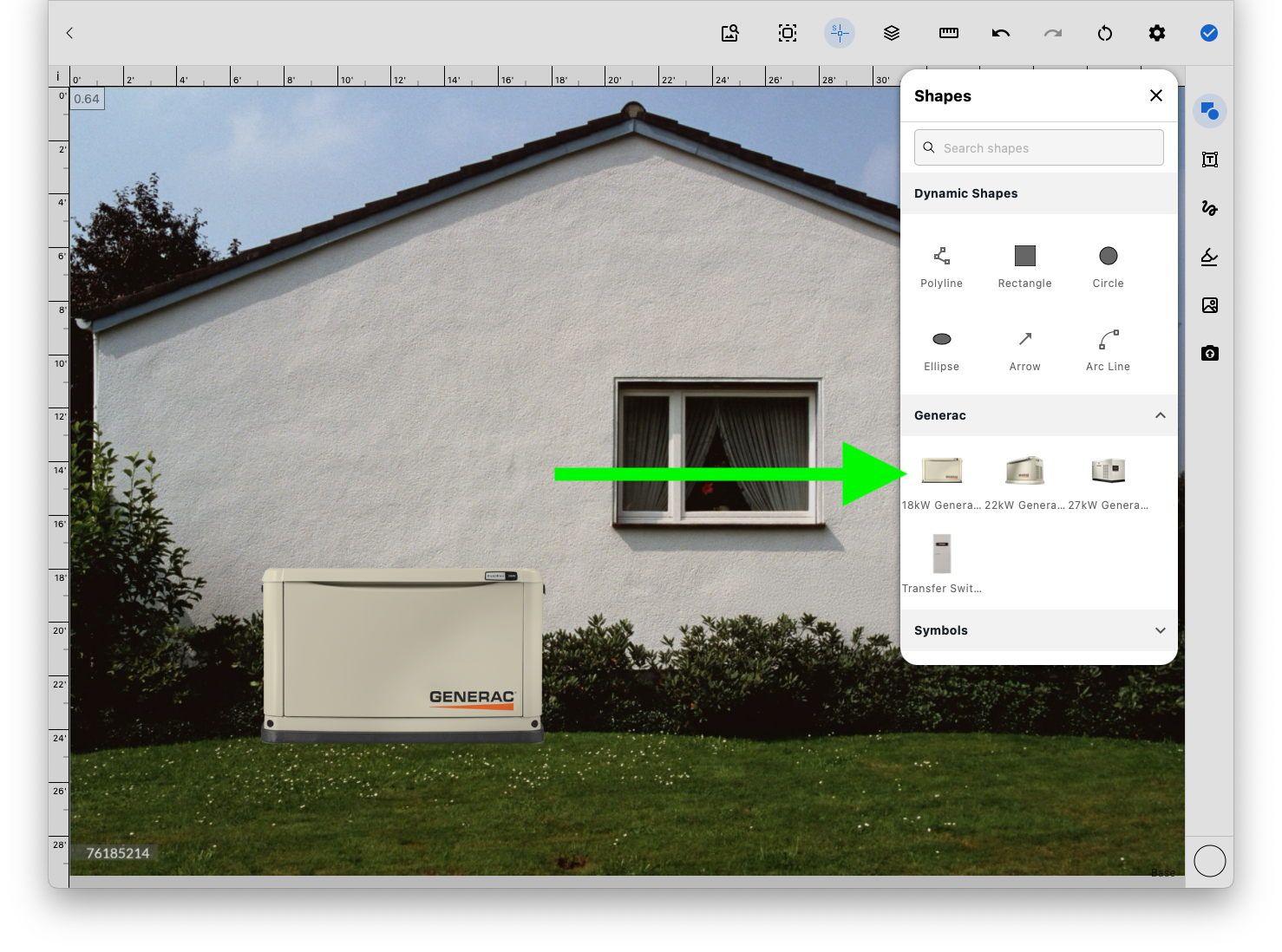Choose the Ellipse shape
The width and height of the screenshot is (1282, 952).
(942, 350)
